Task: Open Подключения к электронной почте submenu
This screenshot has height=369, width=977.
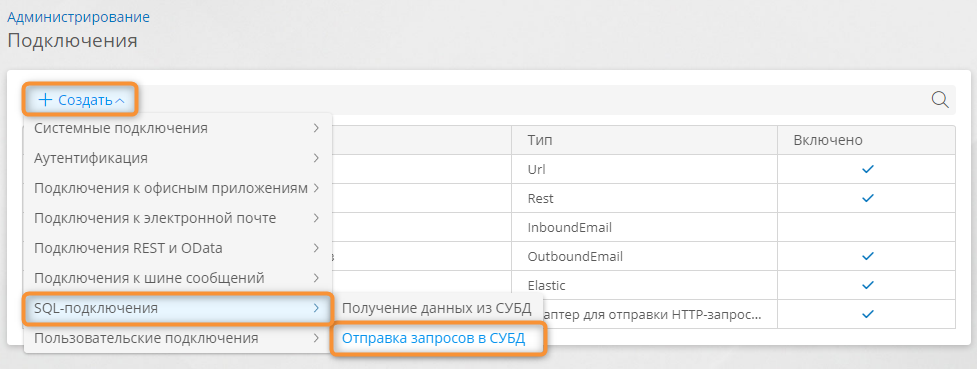Action: pos(178,218)
